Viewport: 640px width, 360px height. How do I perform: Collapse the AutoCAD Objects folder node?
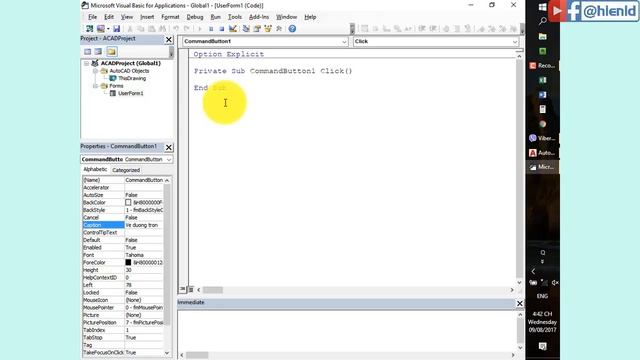coord(95,71)
